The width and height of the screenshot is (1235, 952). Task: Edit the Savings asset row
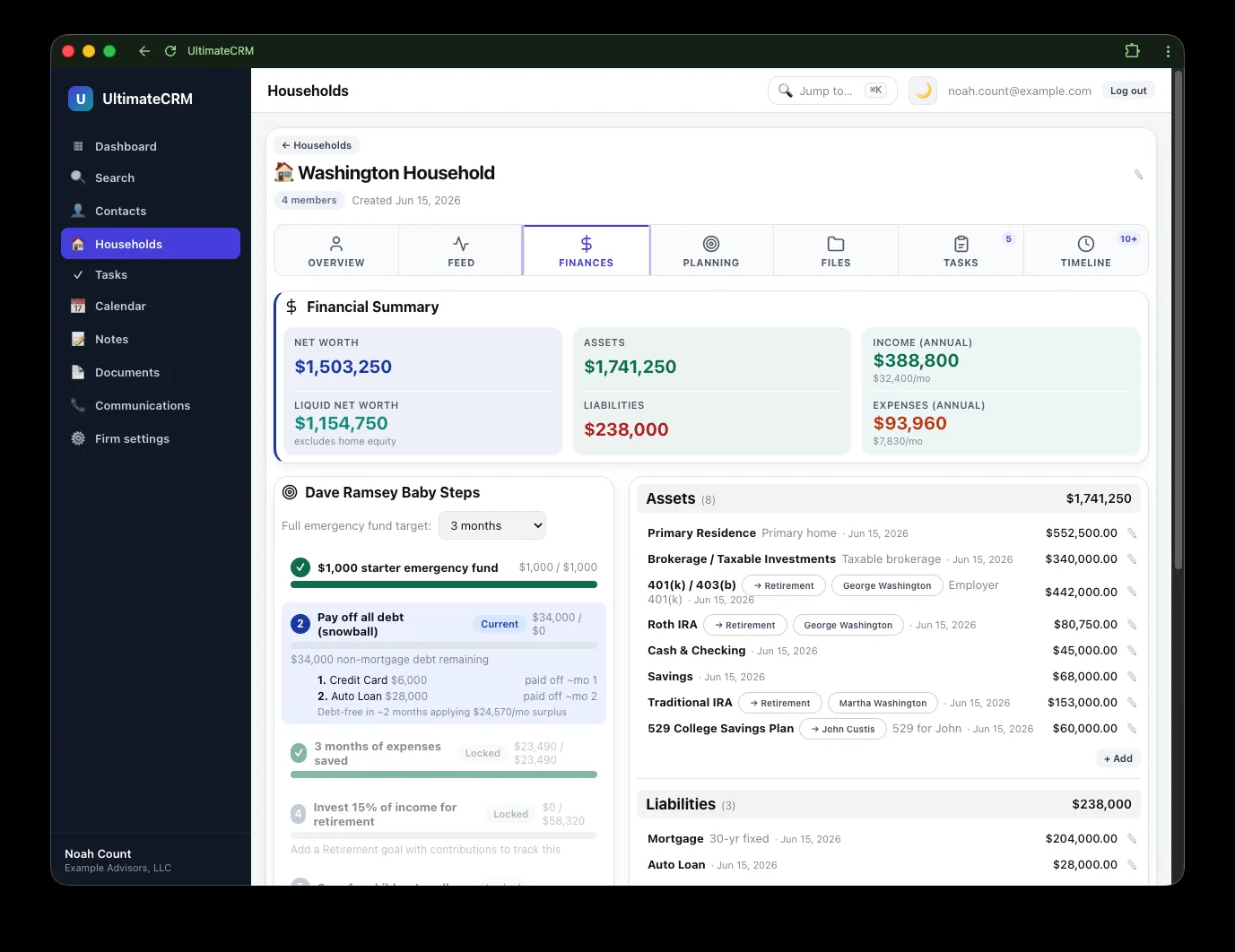(x=1132, y=677)
